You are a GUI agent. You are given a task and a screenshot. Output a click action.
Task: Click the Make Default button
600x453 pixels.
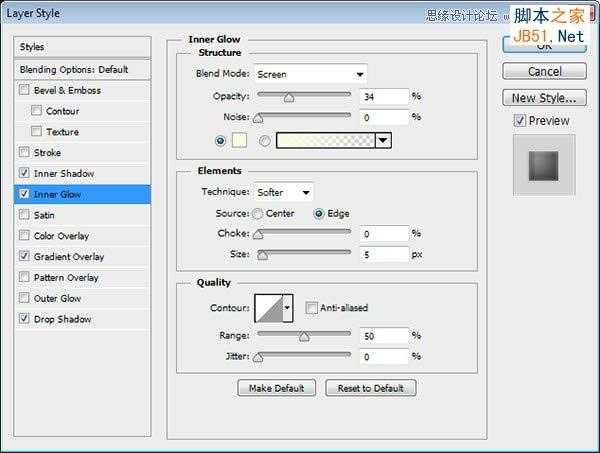pyautogui.click(x=277, y=388)
